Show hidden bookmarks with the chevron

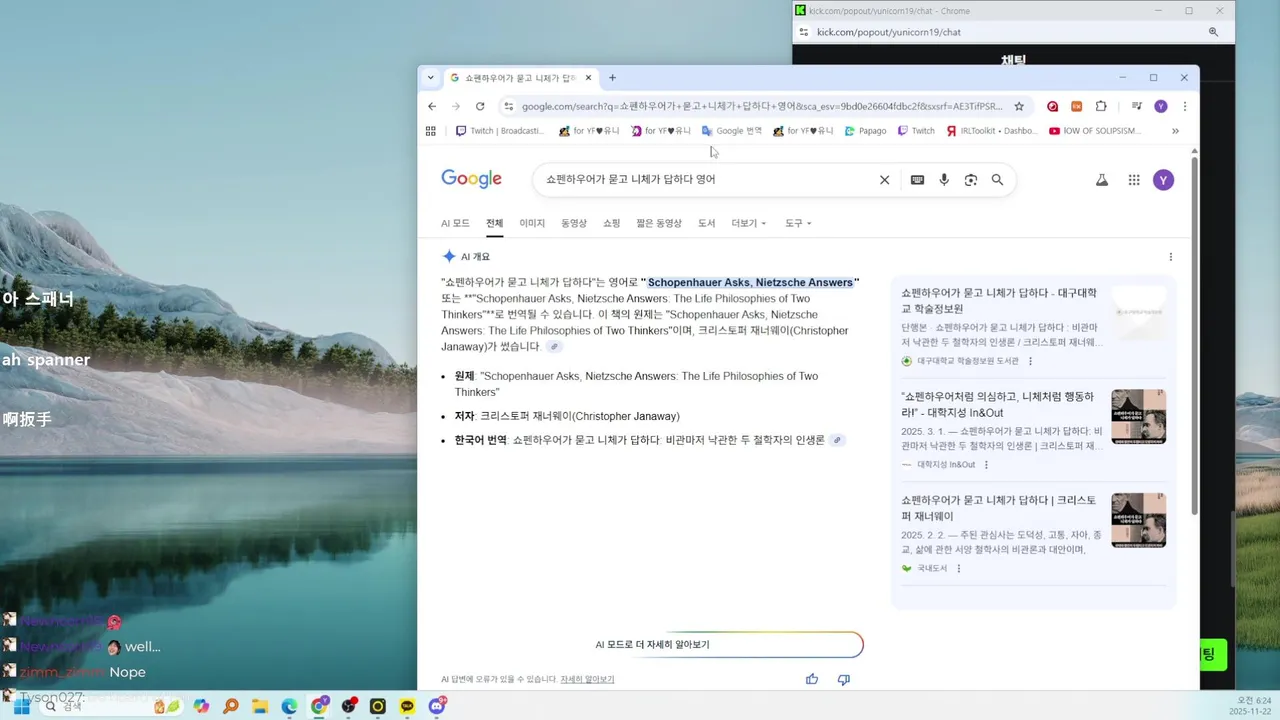coord(1175,131)
